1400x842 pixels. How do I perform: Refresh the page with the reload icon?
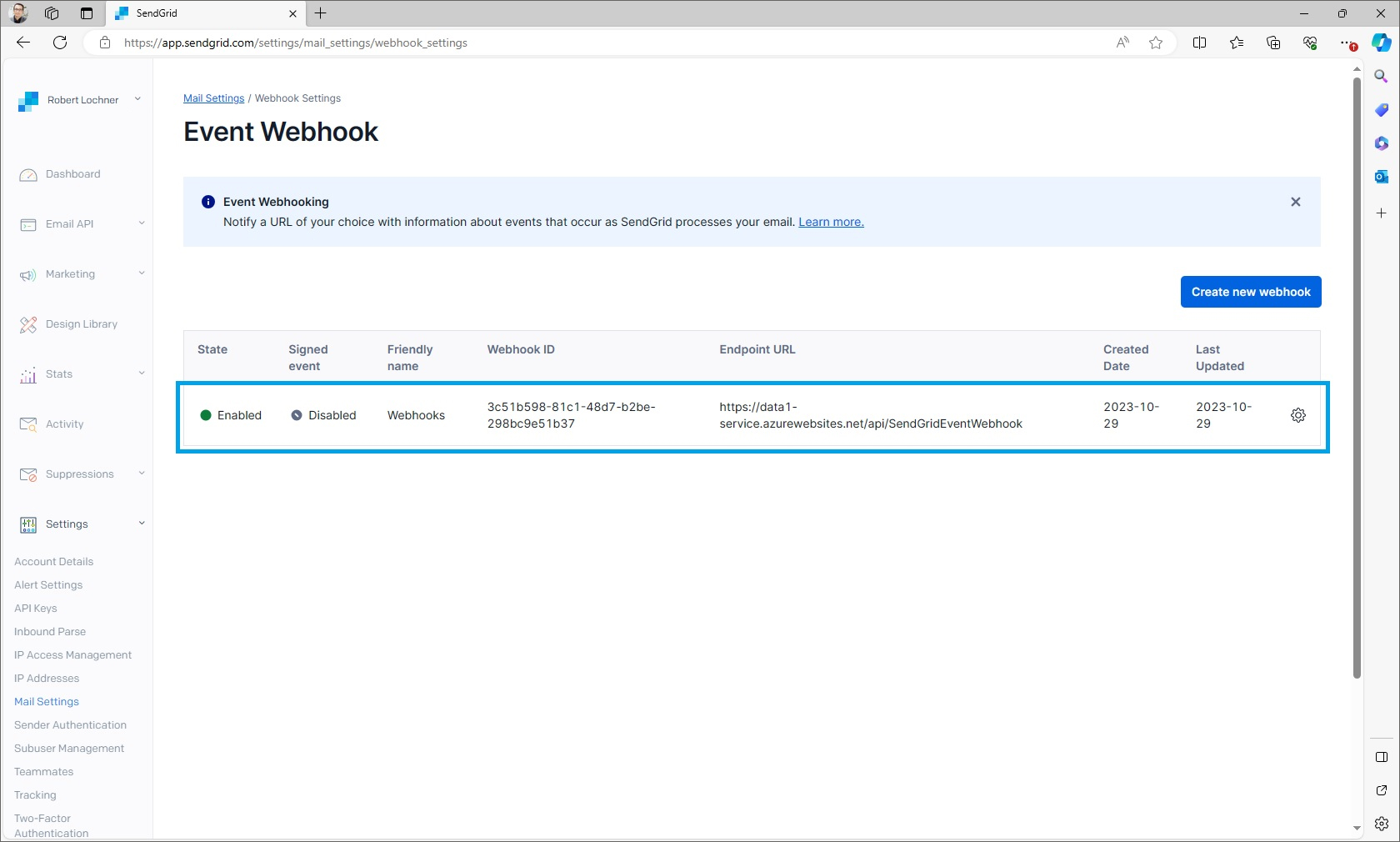[x=60, y=43]
